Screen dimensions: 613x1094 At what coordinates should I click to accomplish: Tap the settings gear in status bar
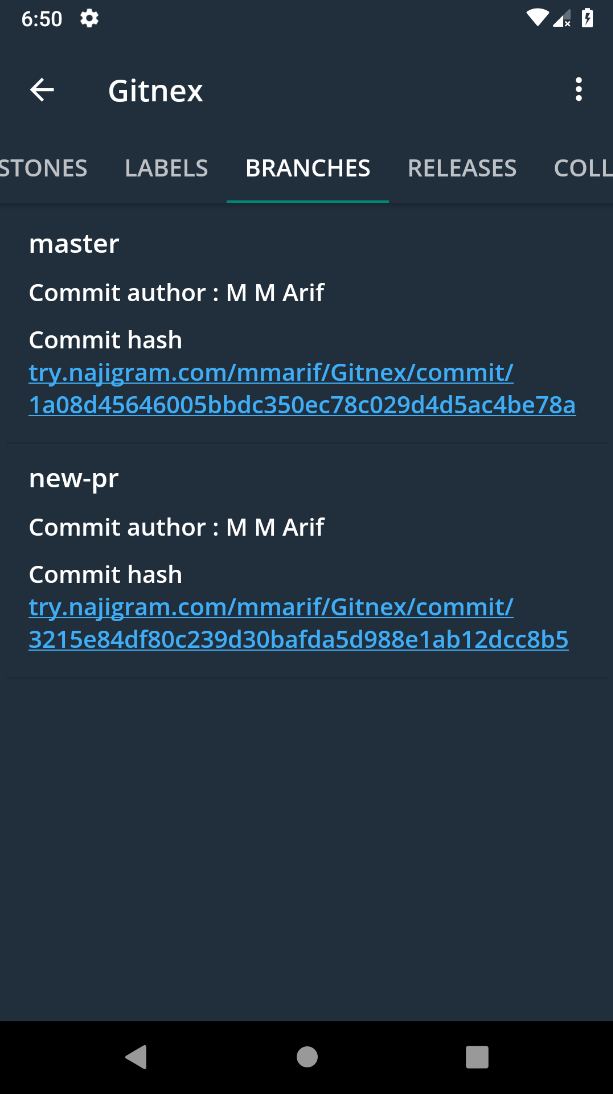pyautogui.click(x=89, y=18)
